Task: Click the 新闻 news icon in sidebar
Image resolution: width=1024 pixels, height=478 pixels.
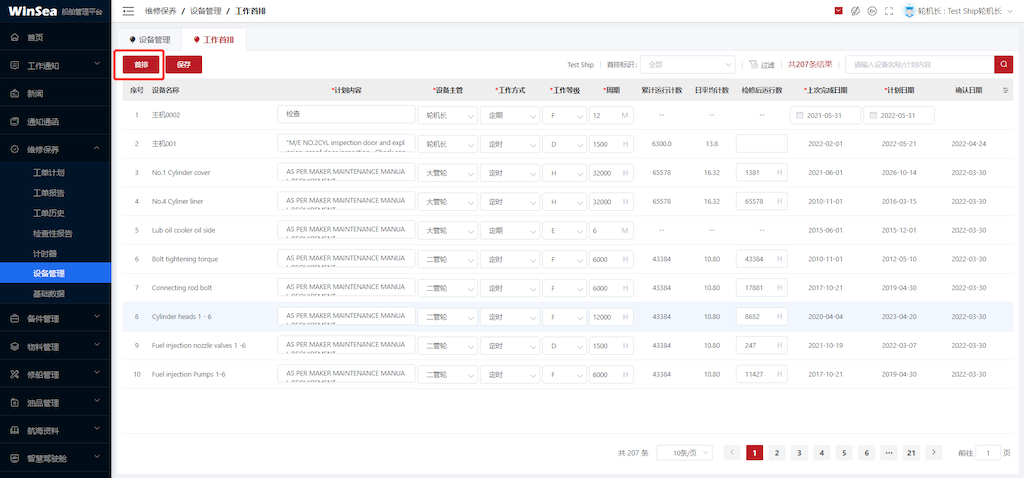Action: pyautogui.click(x=15, y=94)
